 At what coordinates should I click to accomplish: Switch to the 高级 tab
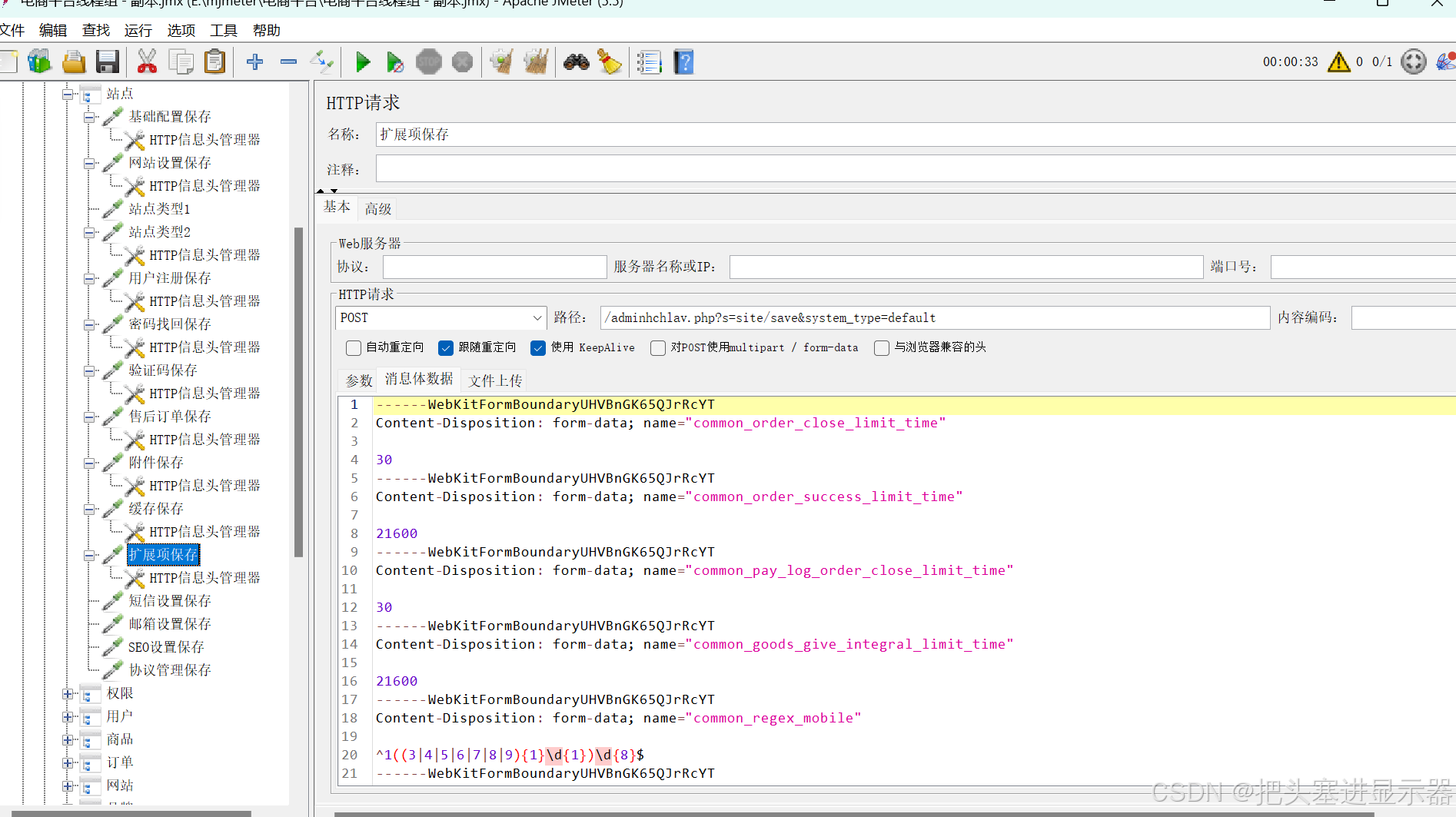(x=378, y=208)
